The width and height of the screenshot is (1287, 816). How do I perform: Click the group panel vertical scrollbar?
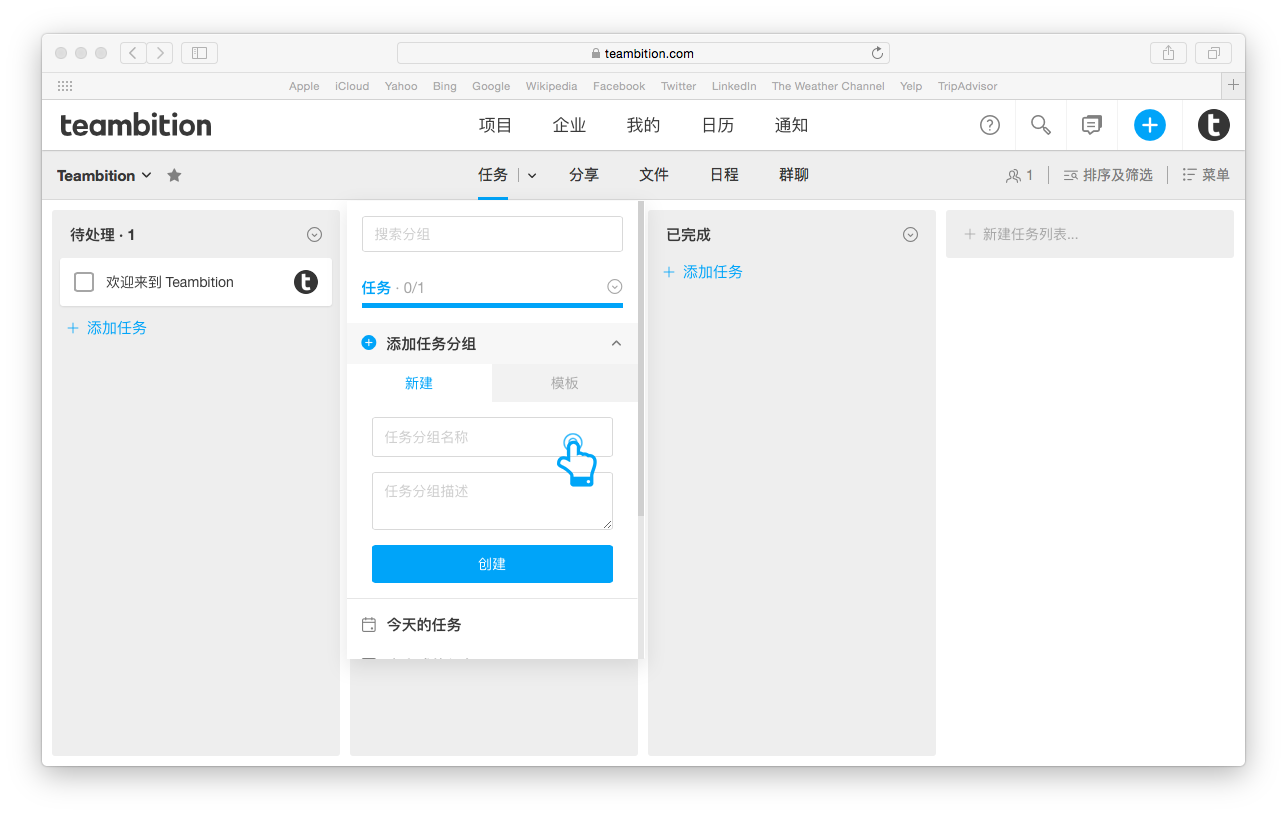641,360
